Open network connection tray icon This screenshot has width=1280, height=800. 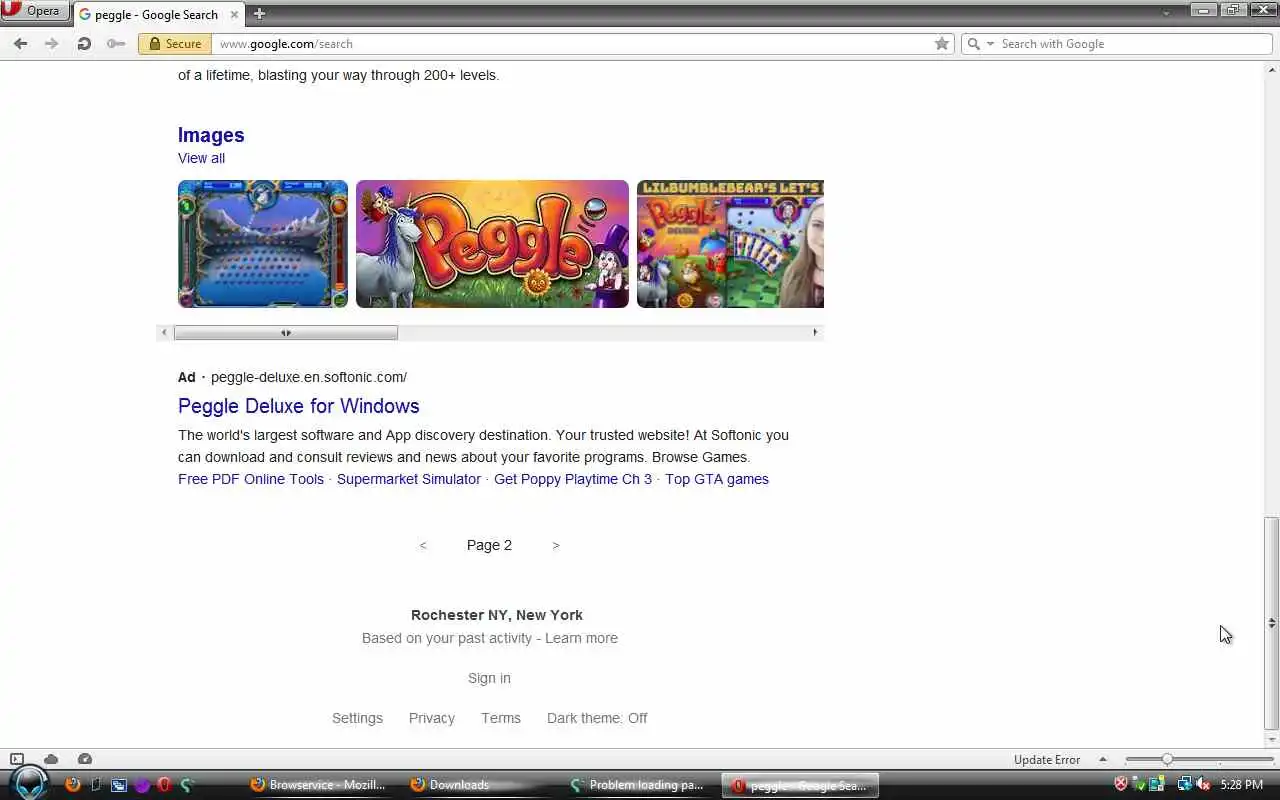[1184, 785]
